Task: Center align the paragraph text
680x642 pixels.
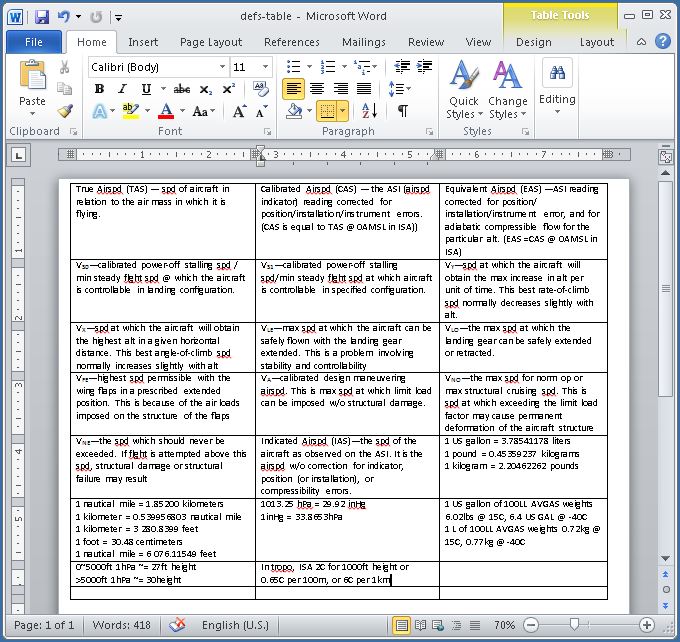Action: pos(317,89)
